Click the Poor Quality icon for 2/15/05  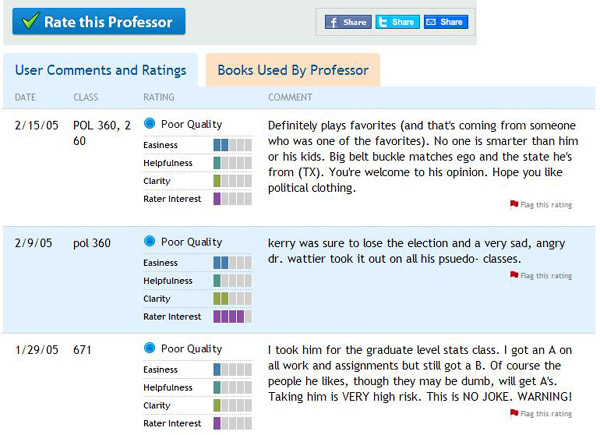point(150,125)
